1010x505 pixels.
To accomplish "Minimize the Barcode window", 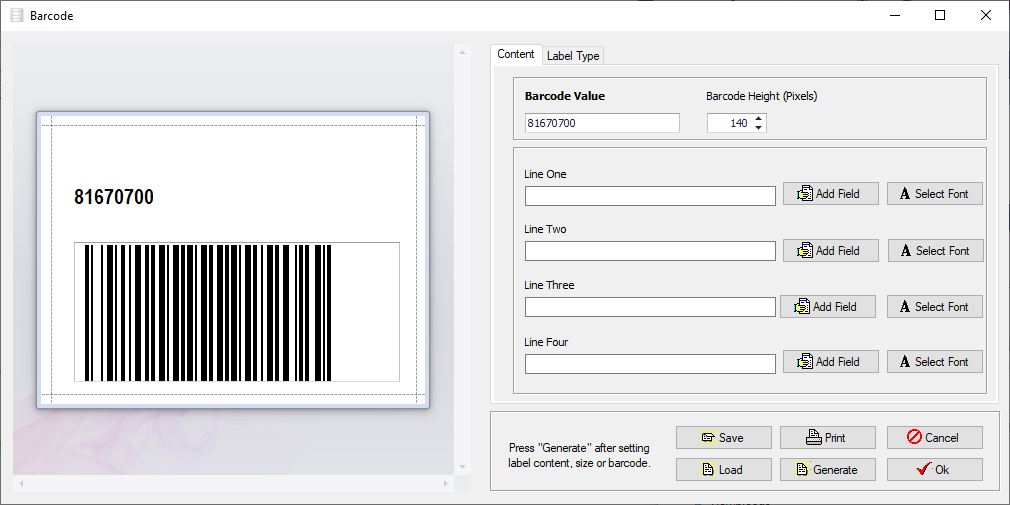I will coord(894,15).
